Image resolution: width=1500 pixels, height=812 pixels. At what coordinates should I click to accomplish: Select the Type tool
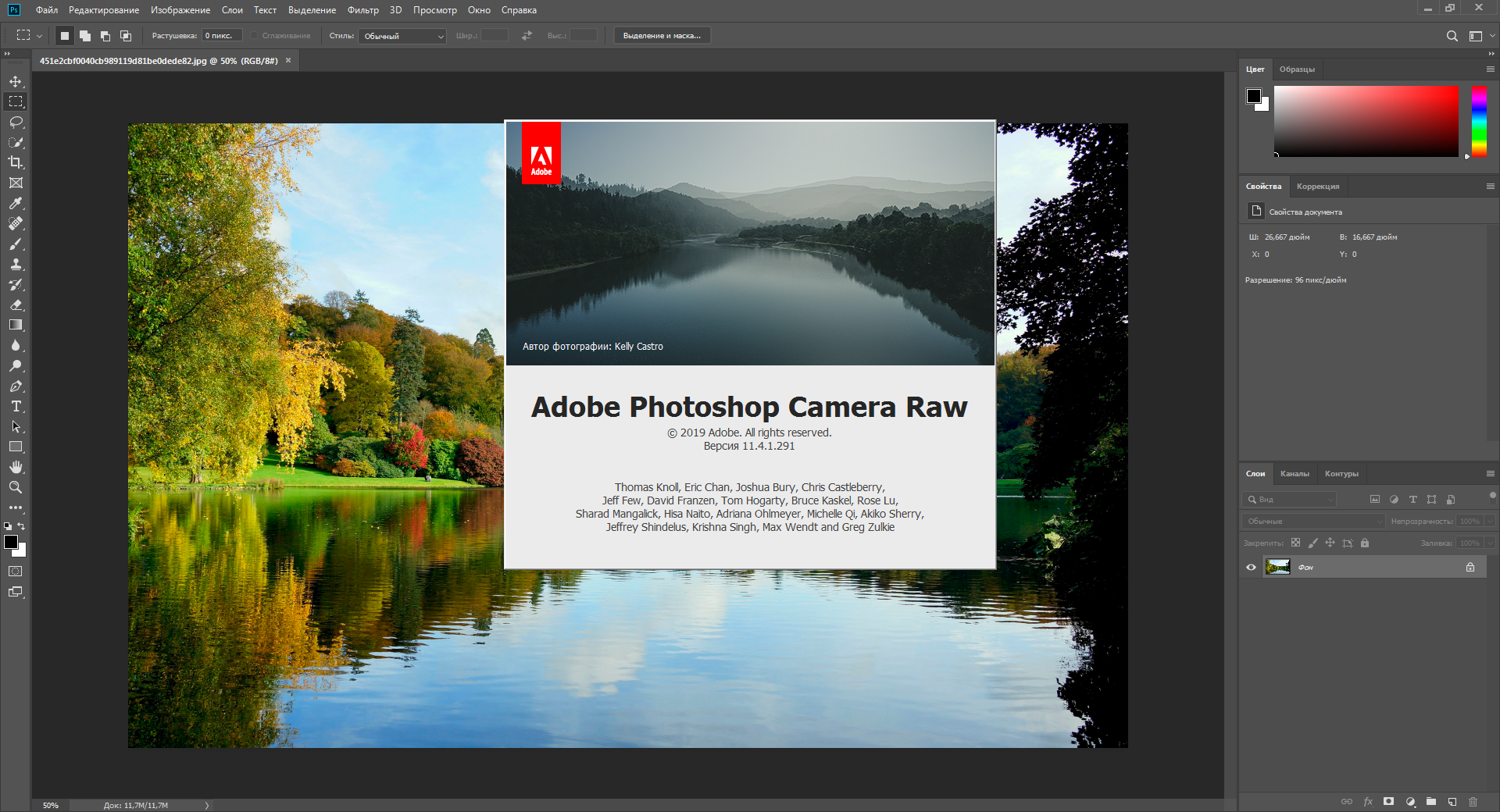(x=16, y=406)
